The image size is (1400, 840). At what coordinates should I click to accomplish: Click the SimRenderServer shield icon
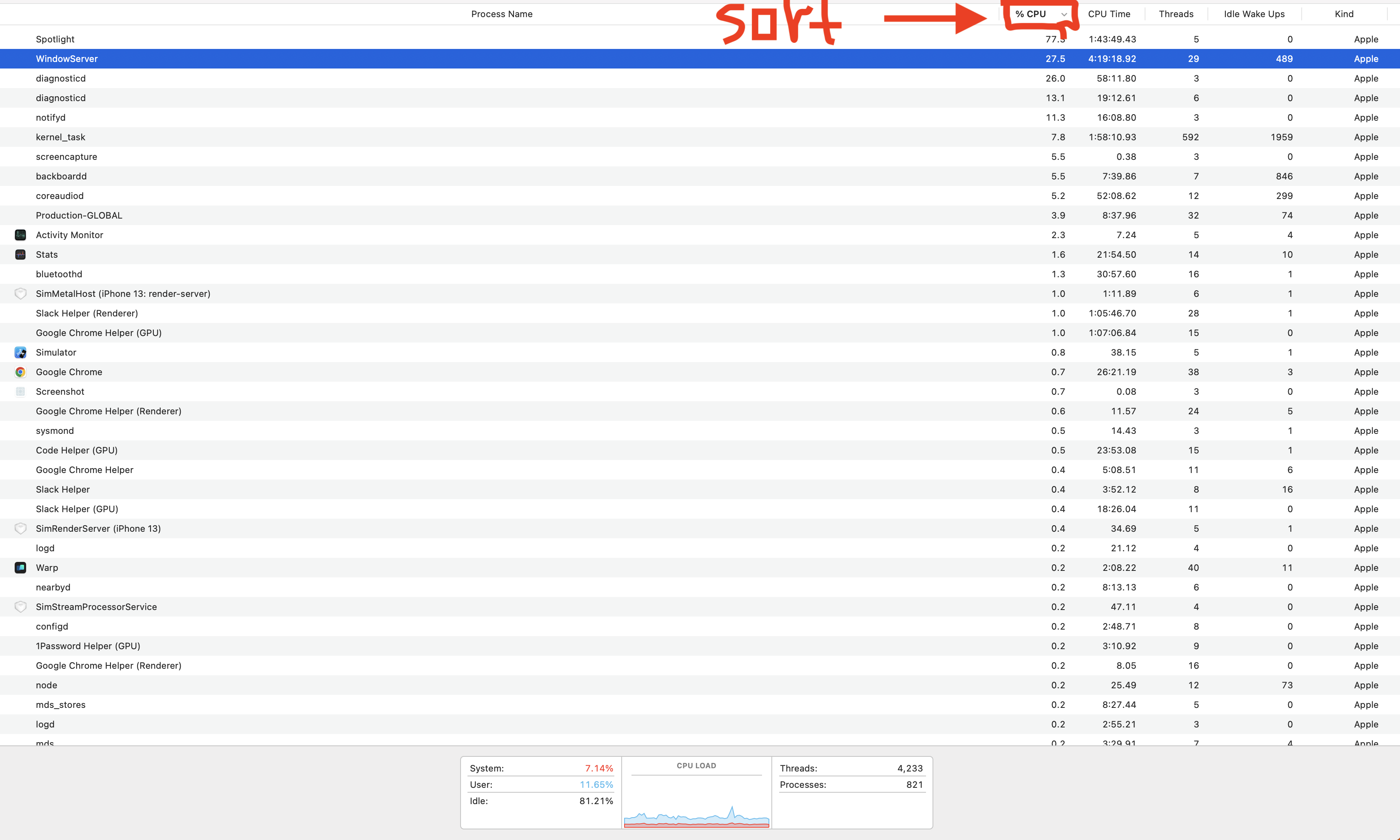(x=20, y=529)
